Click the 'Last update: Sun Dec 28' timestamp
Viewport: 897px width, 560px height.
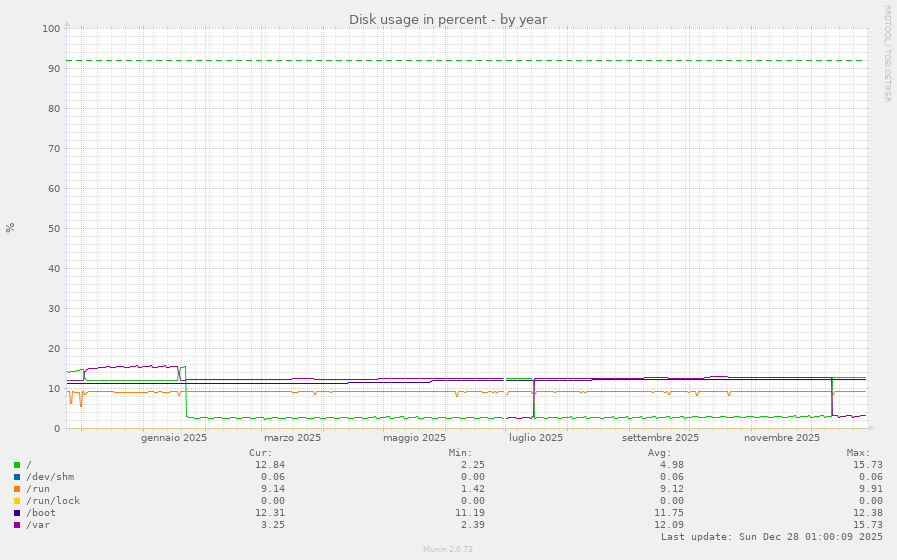pos(772,537)
